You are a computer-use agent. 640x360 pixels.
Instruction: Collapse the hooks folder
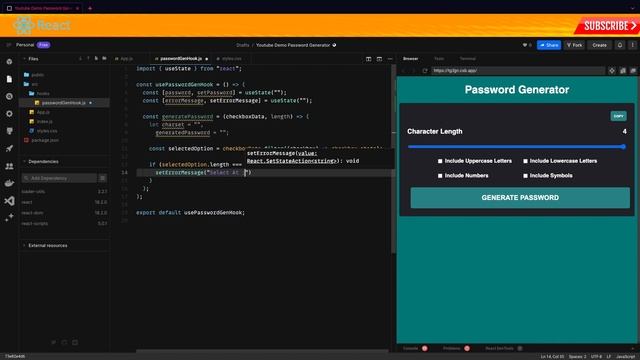39,93
